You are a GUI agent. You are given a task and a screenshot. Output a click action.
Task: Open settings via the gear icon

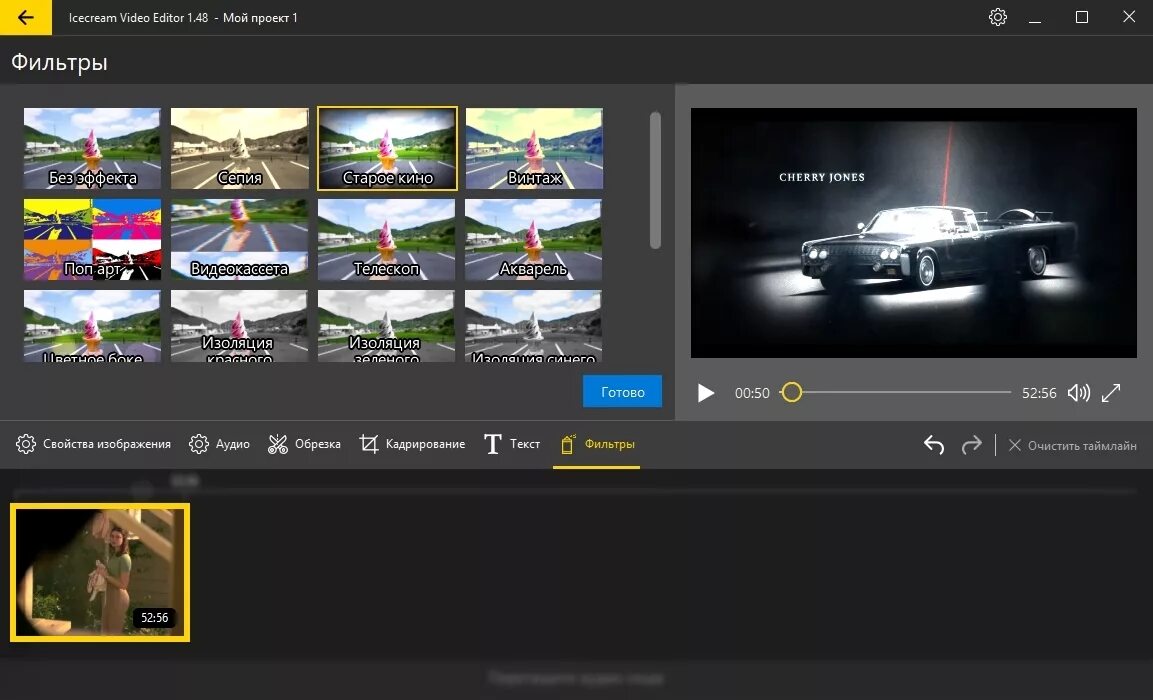pos(997,17)
